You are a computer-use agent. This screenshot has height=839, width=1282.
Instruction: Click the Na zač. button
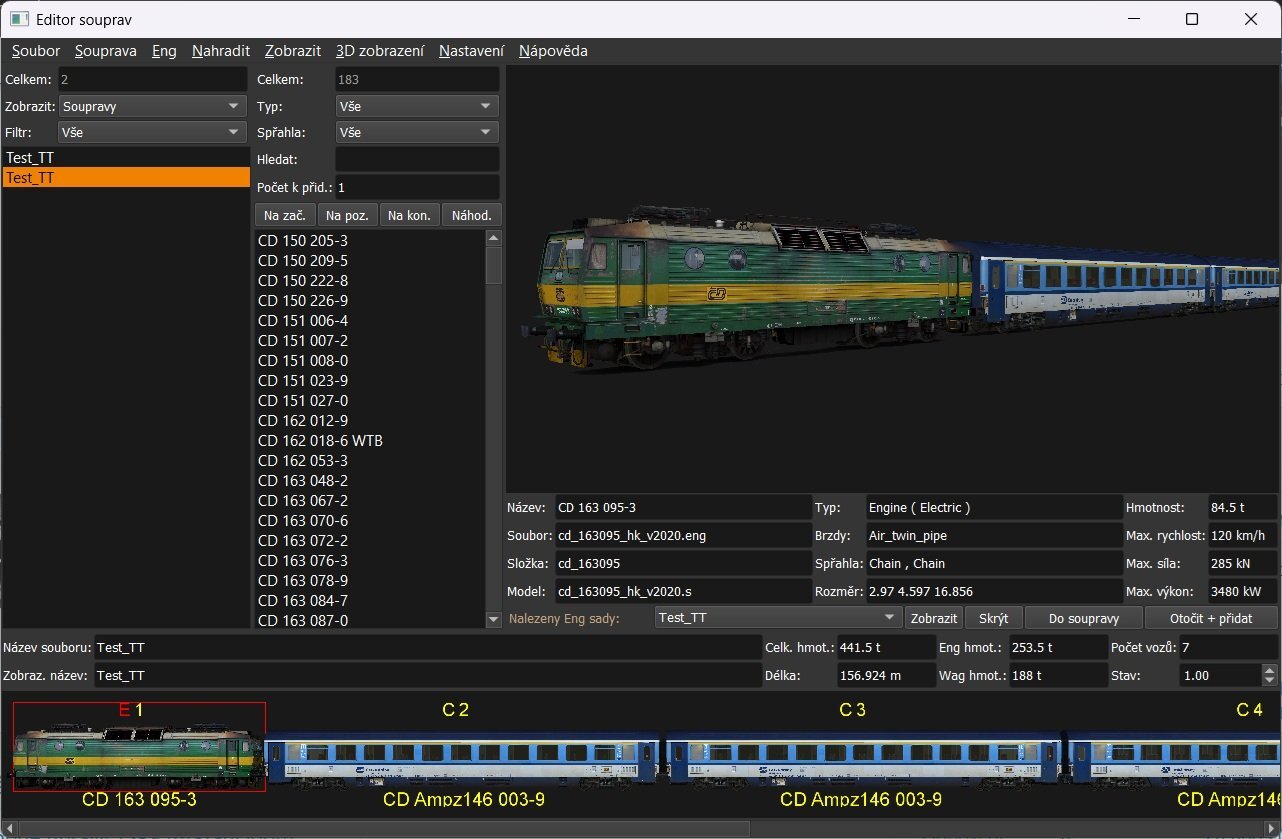(285, 215)
